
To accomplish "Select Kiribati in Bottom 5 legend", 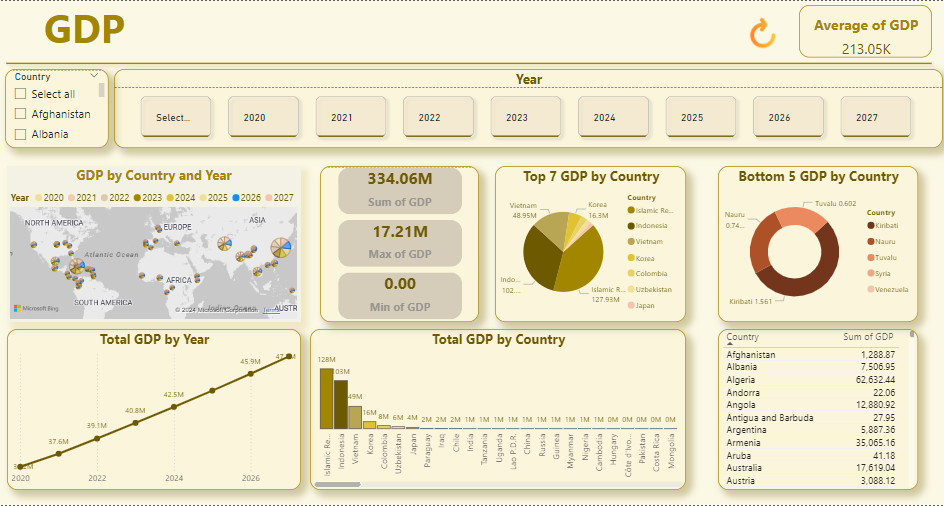I will 881,225.
